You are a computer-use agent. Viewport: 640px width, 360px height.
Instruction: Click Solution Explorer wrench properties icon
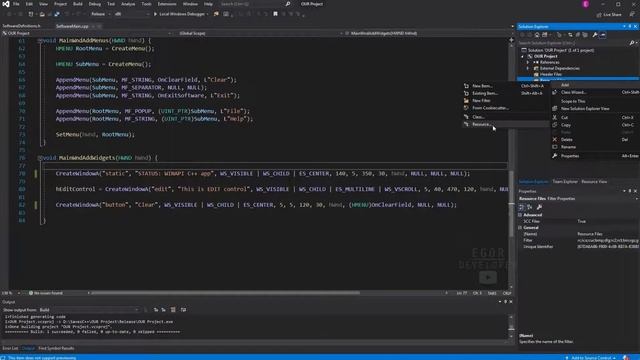pos(595,35)
